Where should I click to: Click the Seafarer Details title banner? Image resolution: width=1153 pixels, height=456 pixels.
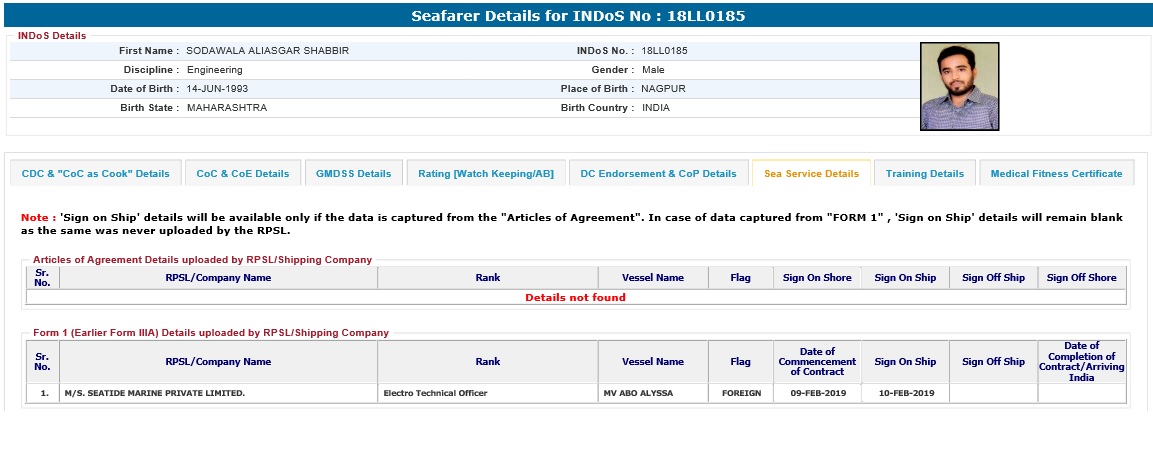coord(578,16)
